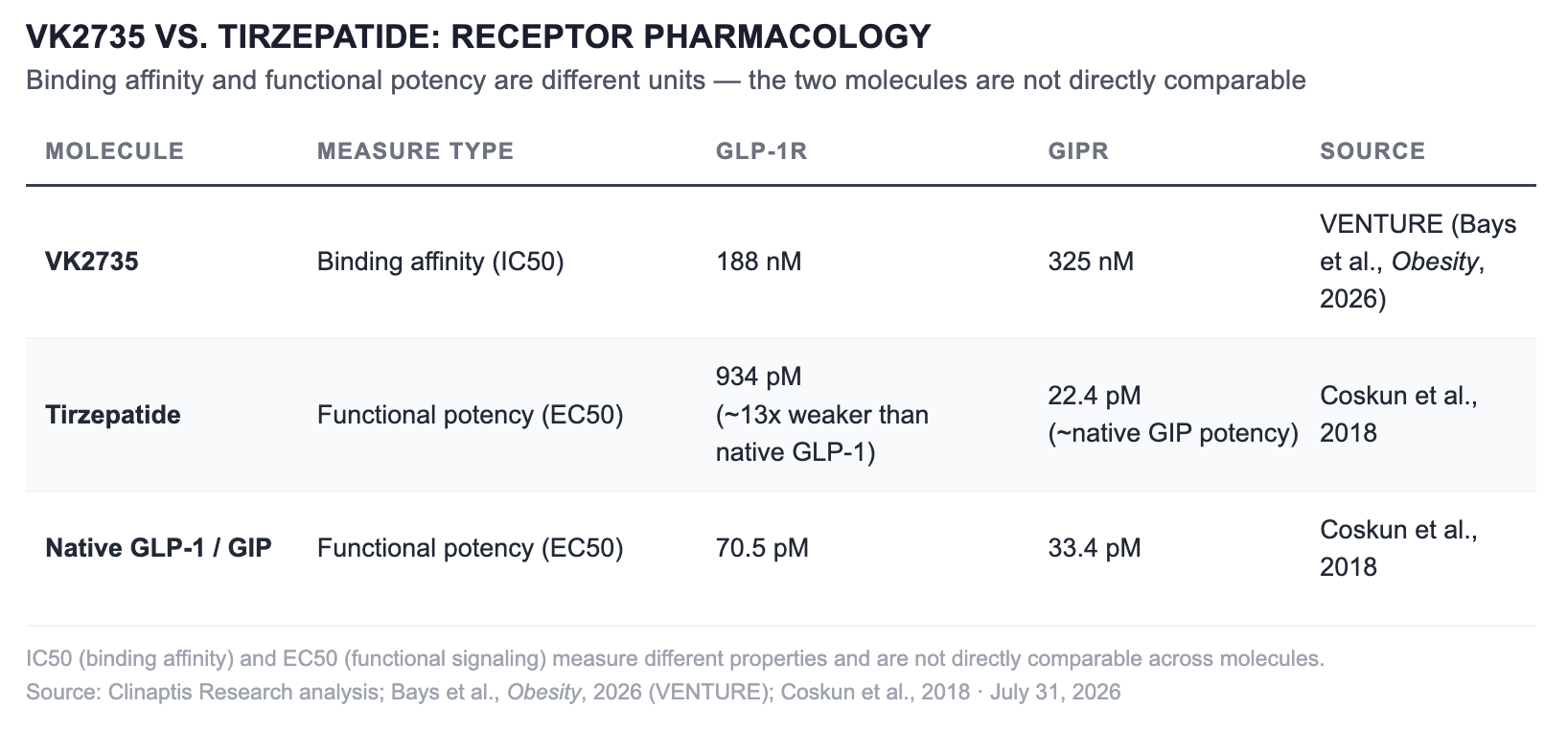Click the 325 nM GIPR value
The height and width of the screenshot is (732, 1568).
click(x=1091, y=262)
